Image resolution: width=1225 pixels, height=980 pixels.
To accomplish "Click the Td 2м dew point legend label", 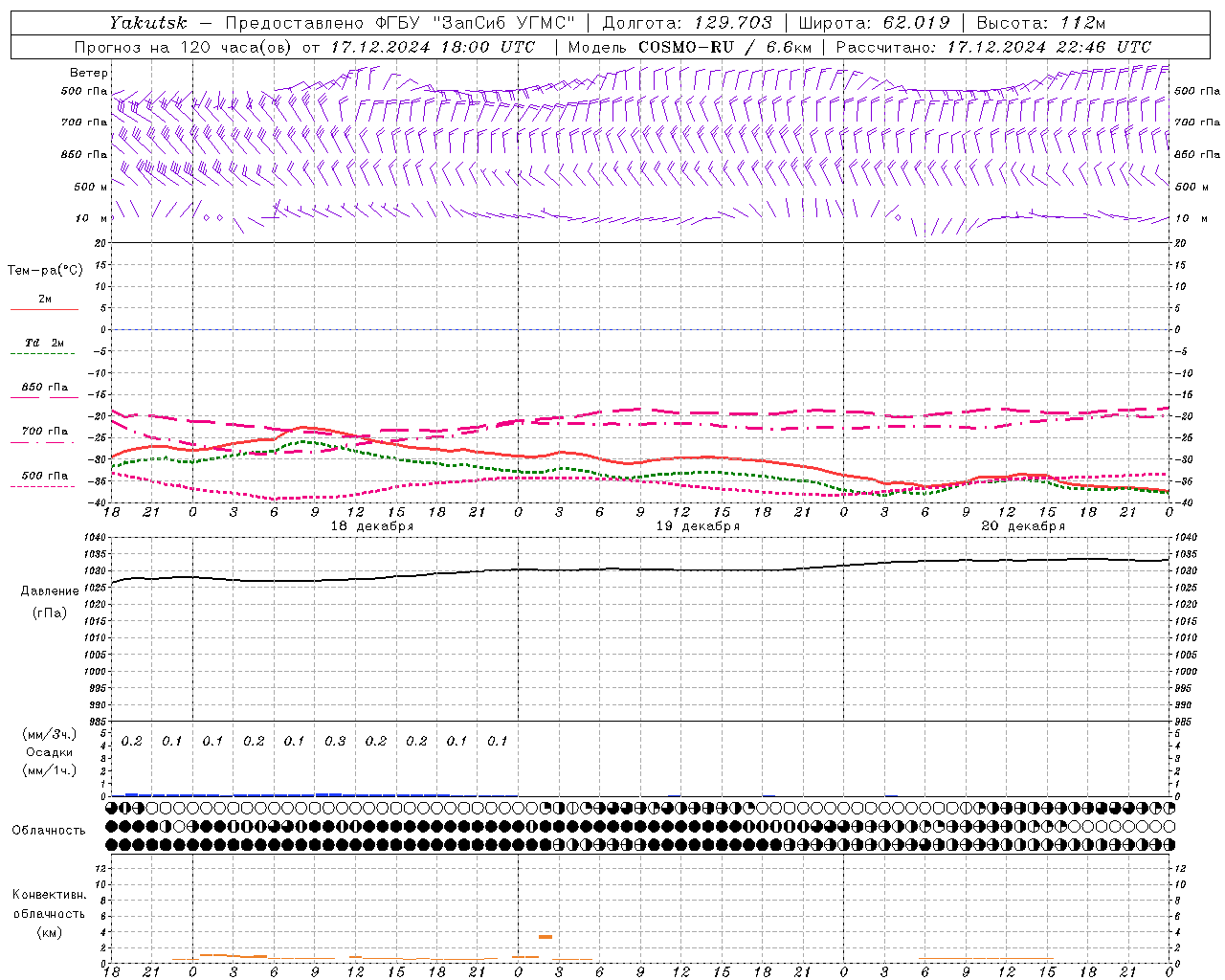I will pos(45,343).
